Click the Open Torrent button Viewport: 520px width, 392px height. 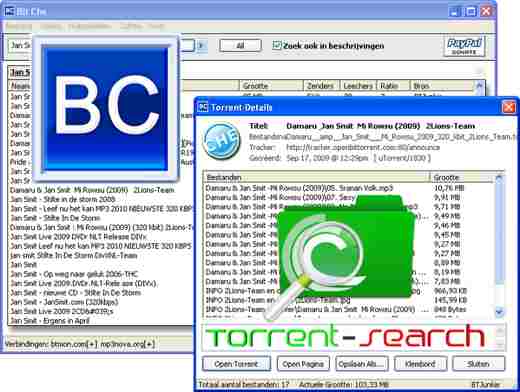[x=236, y=364]
